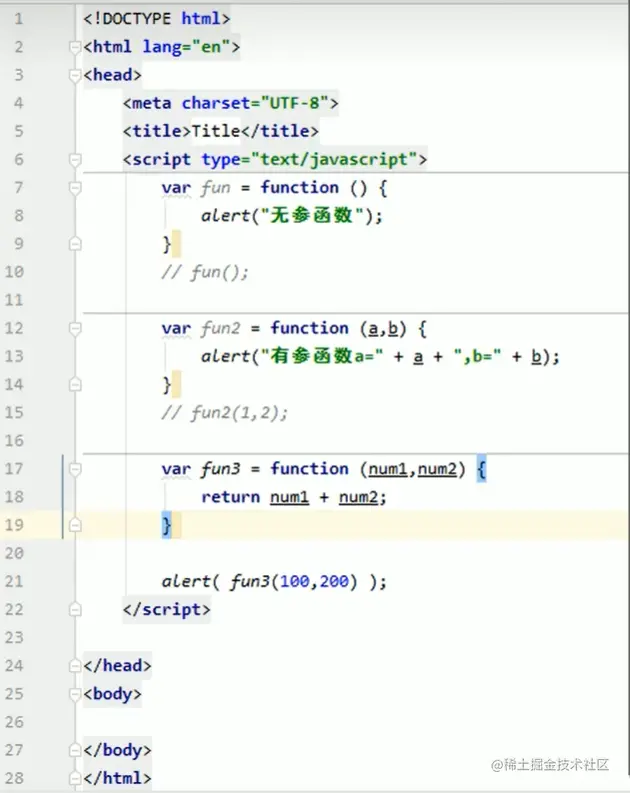This screenshot has height=793, width=630.
Task: Click fold end marker on line 19
Action: (x=75, y=525)
